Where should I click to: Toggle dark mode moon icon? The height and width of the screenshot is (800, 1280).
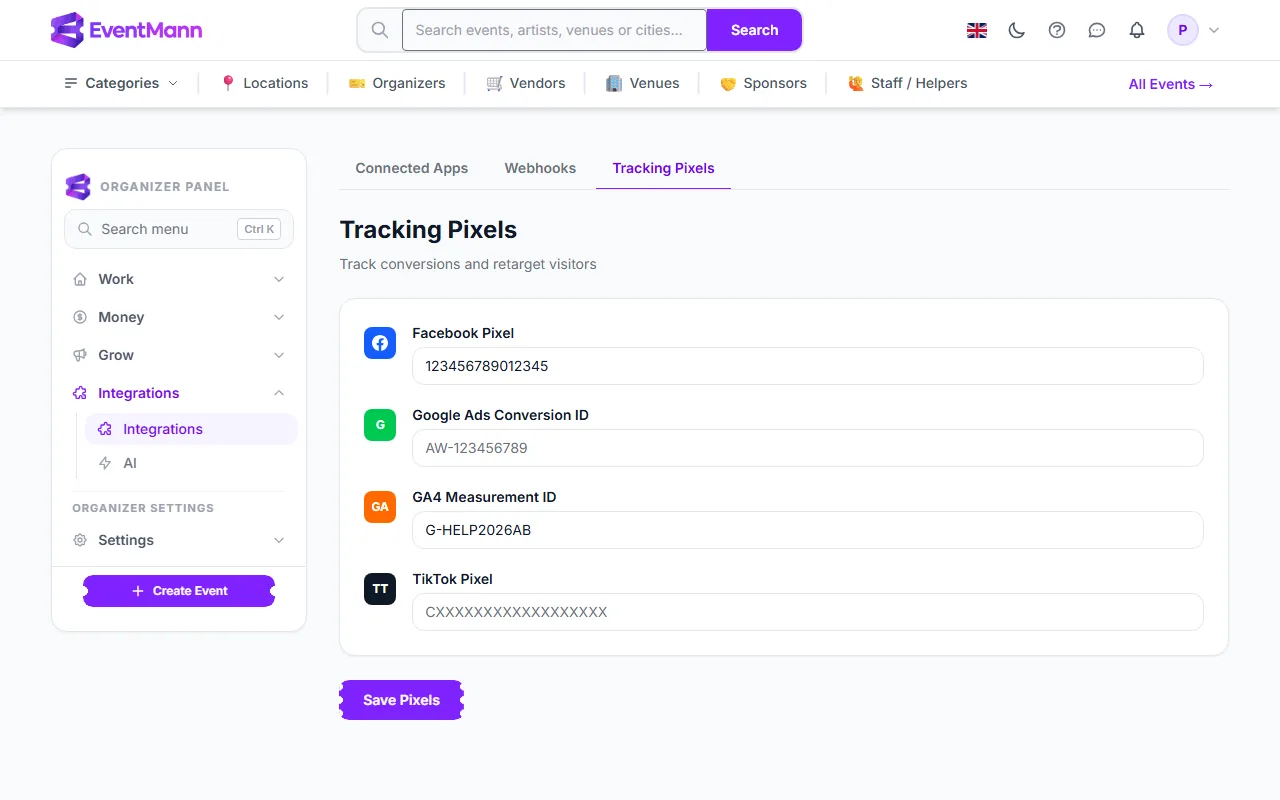1017,30
